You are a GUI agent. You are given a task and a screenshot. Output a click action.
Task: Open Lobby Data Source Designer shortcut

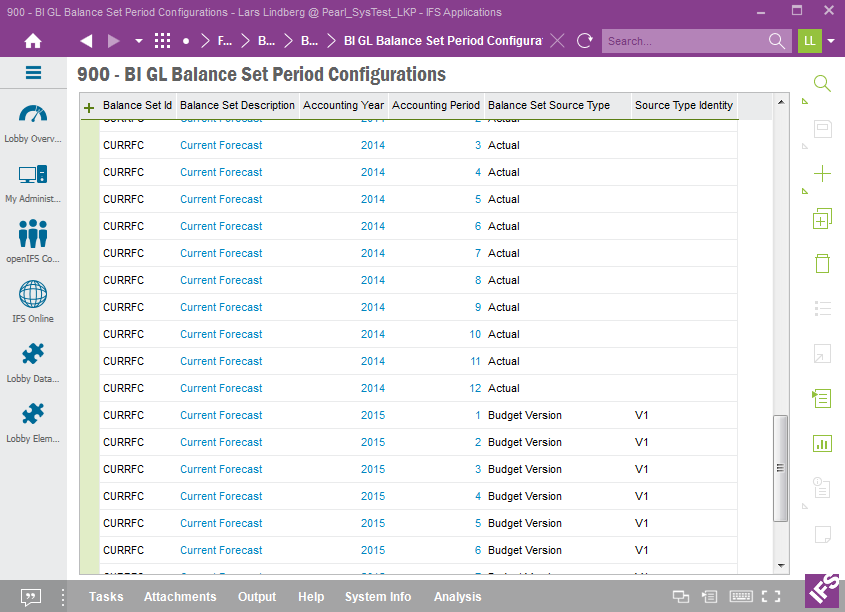[33, 363]
